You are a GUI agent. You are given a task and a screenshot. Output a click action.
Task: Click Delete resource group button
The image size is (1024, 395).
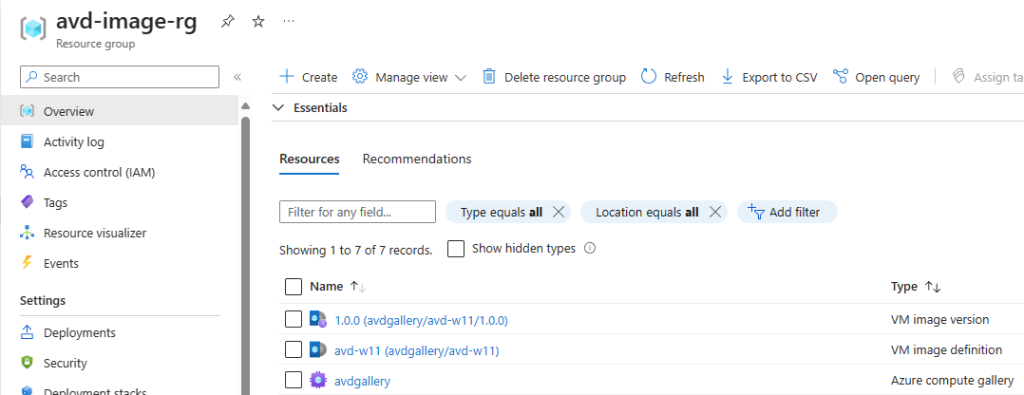click(554, 77)
